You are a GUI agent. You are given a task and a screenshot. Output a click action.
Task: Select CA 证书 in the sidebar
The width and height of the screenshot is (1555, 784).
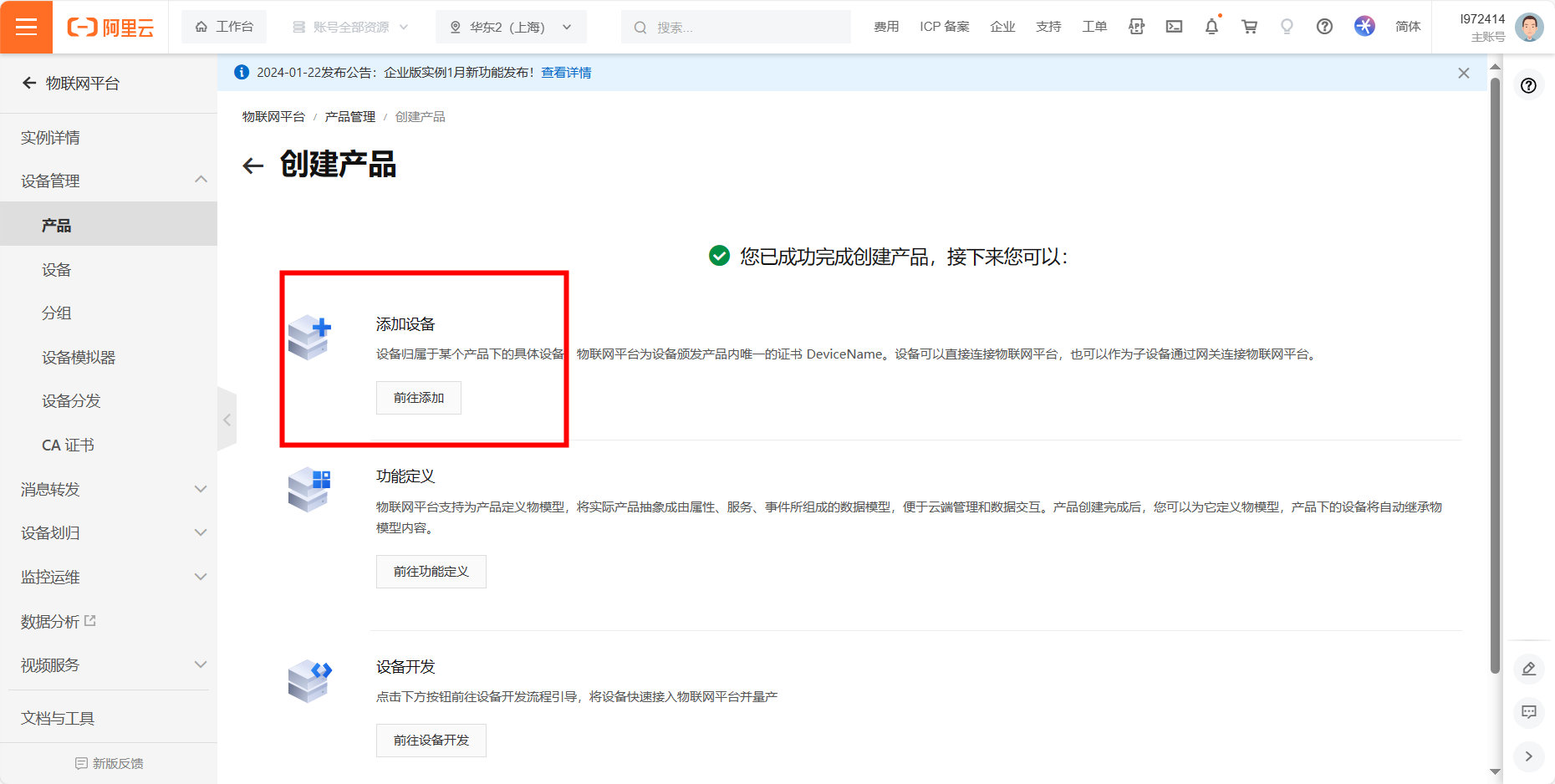coord(68,445)
